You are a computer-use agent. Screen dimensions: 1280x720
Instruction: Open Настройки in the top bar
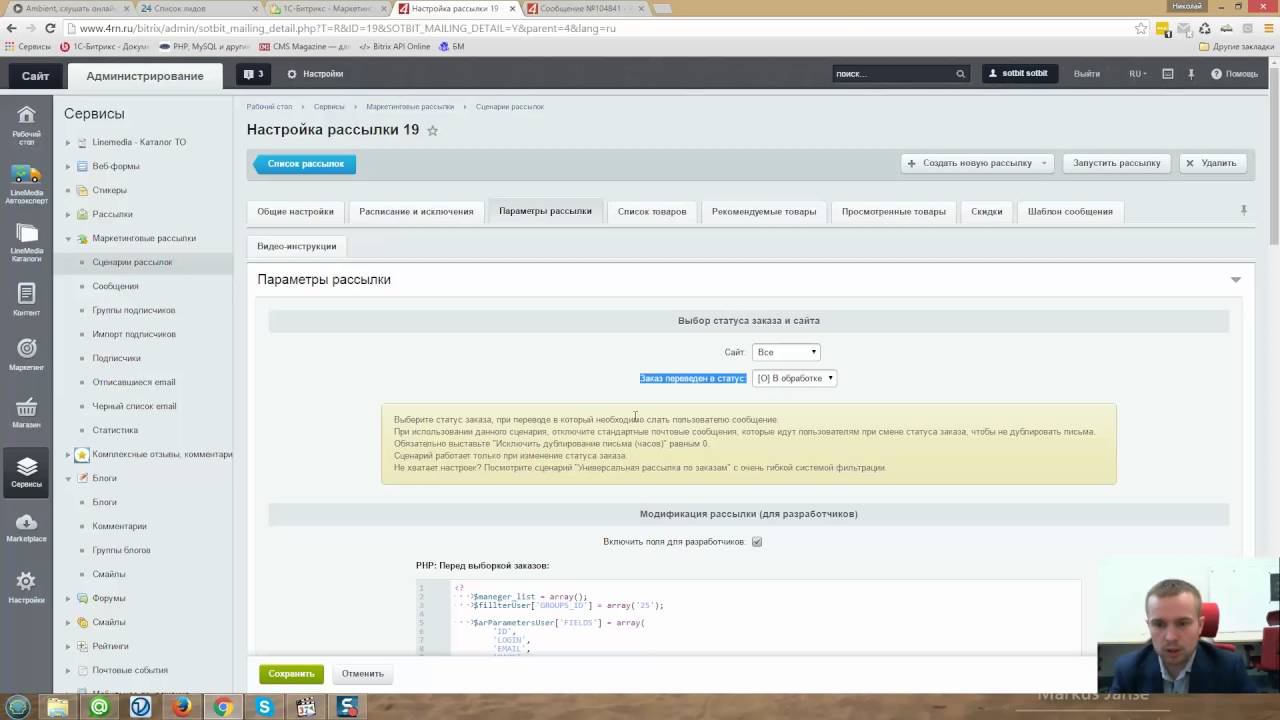[x=315, y=74]
